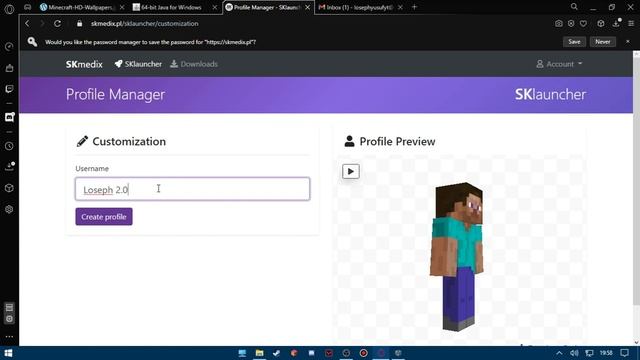The image size is (640, 360).
Task: Open the Windows Start menu
Action: coord(8,353)
